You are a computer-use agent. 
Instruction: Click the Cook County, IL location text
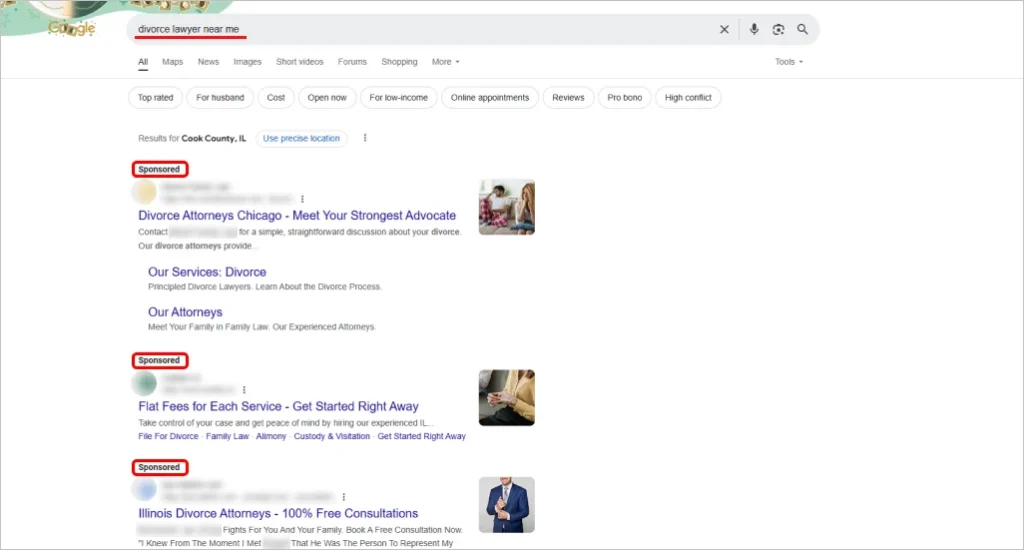pyautogui.click(x=214, y=138)
